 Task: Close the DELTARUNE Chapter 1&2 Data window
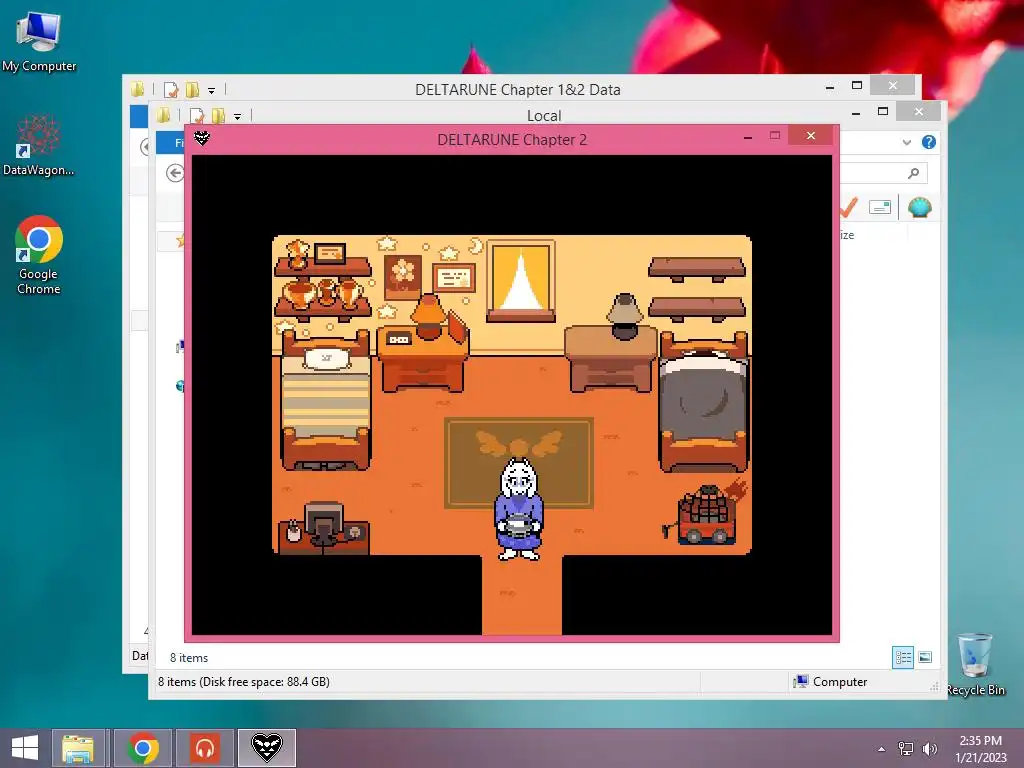[893, 86]
